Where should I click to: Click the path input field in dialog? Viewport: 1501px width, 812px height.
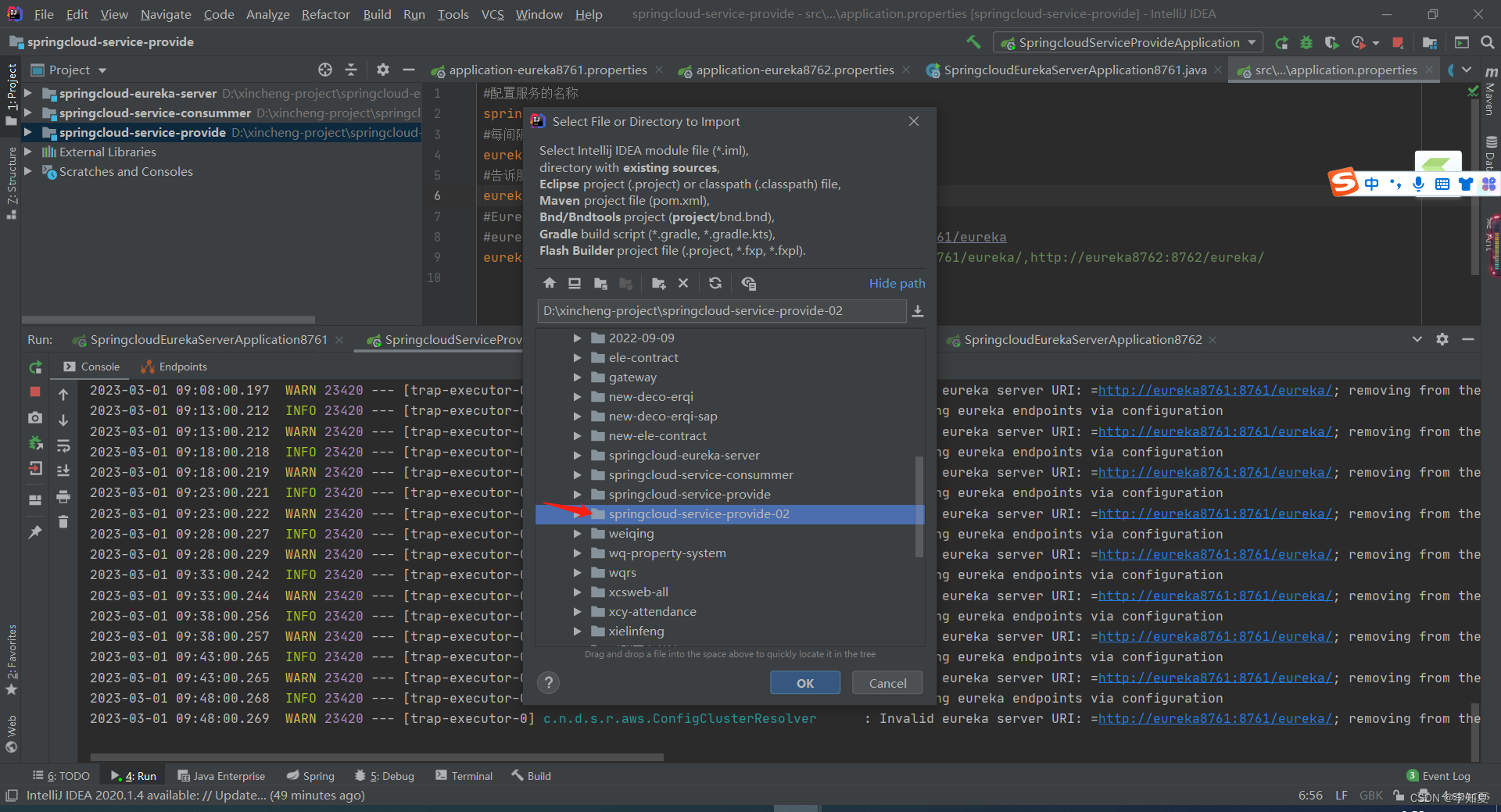pyautogui.click(x=722, y=311)
